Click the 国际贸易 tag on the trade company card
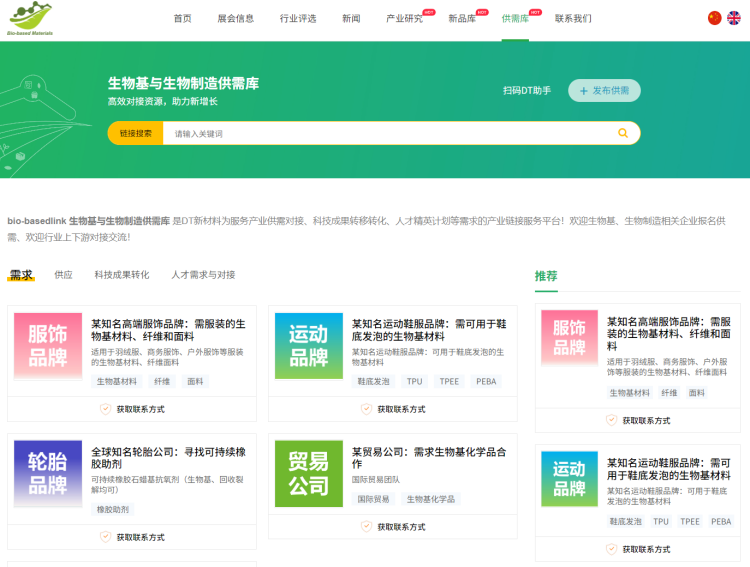The image size is (750, 567). coord(375,499)
